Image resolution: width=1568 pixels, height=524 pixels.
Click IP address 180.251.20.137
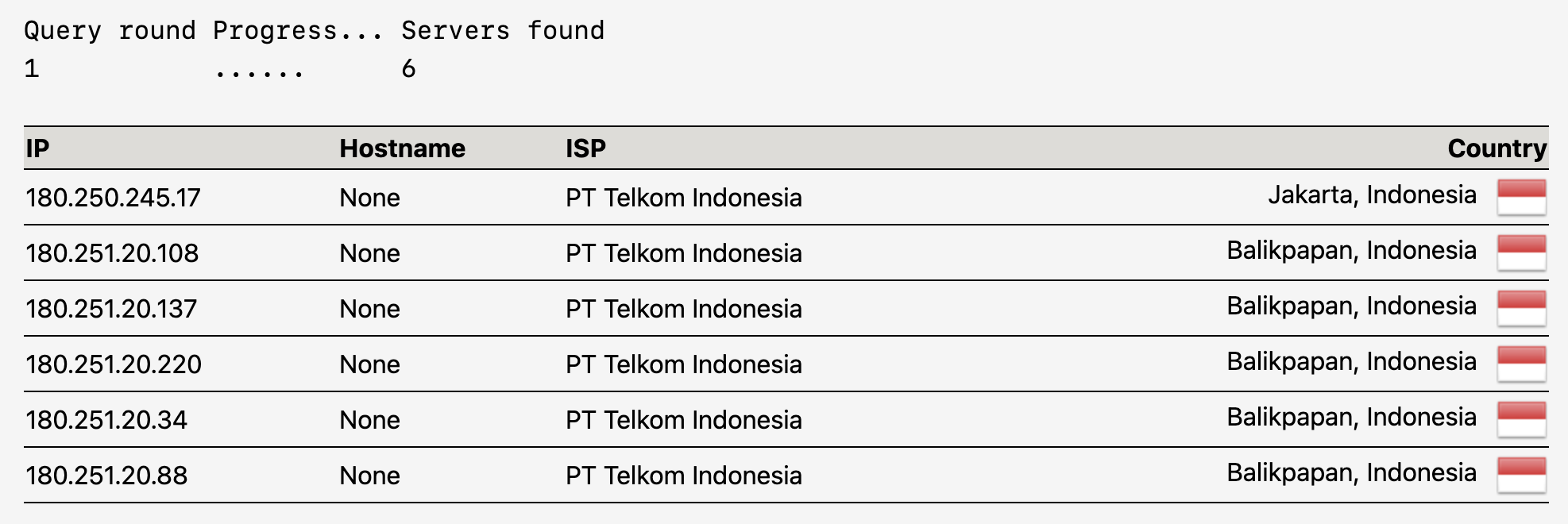point(111,309)
